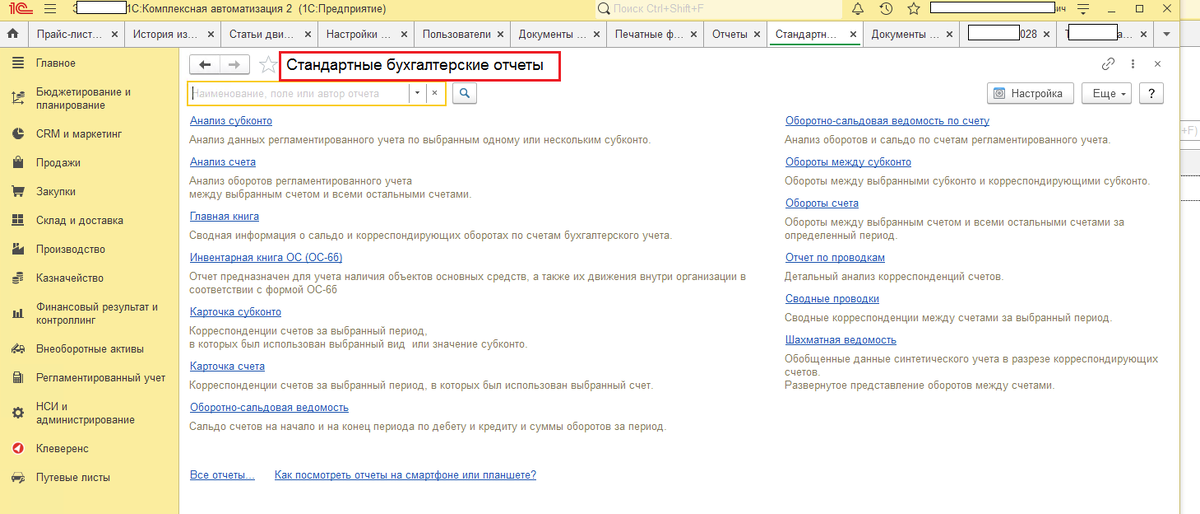Open the Производство section
Screen dimensions: 1200x514
point(70,249)
